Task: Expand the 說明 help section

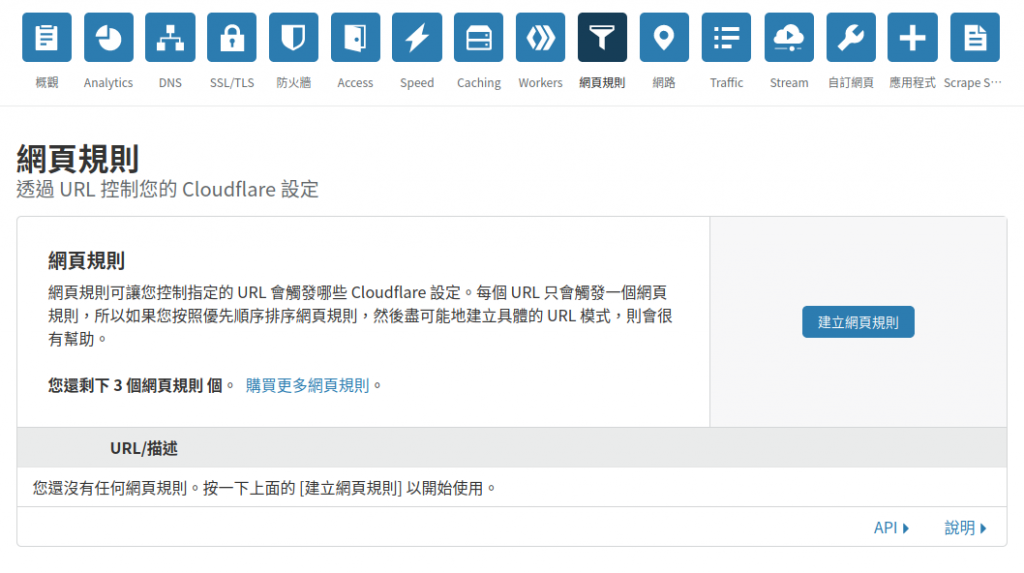Action: click(965, 528)
